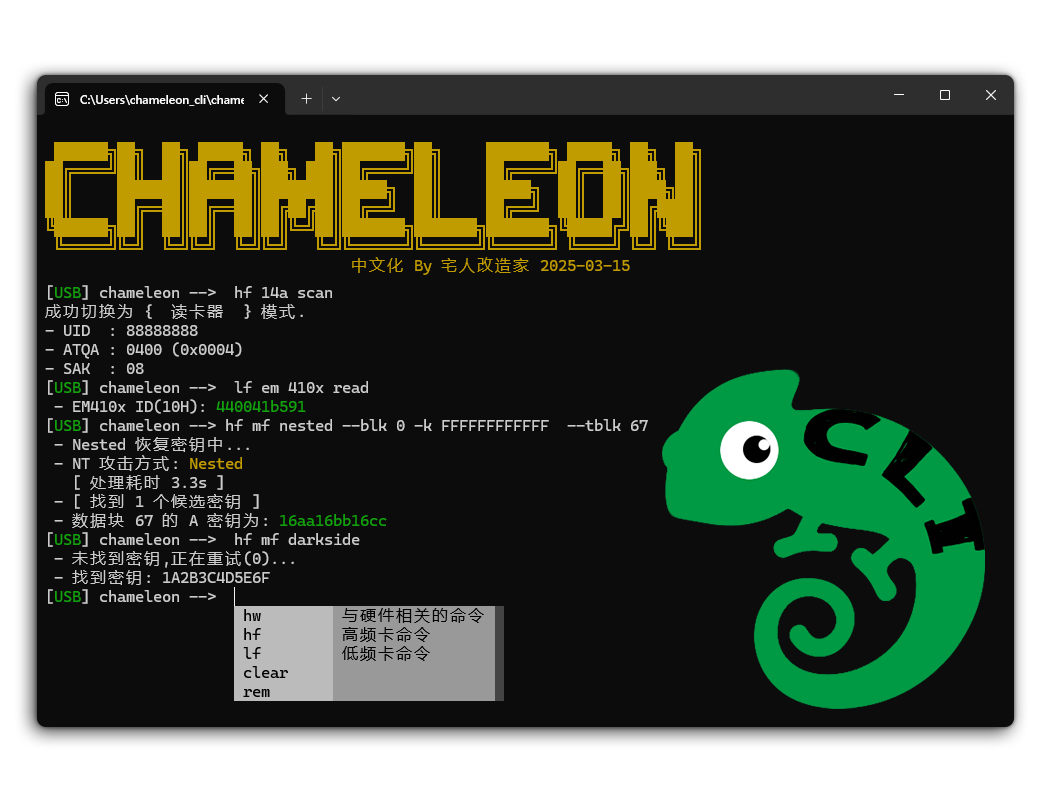This screenshot has height=800, width=1050.
Task: Close the terminal window
Action: 990,95
